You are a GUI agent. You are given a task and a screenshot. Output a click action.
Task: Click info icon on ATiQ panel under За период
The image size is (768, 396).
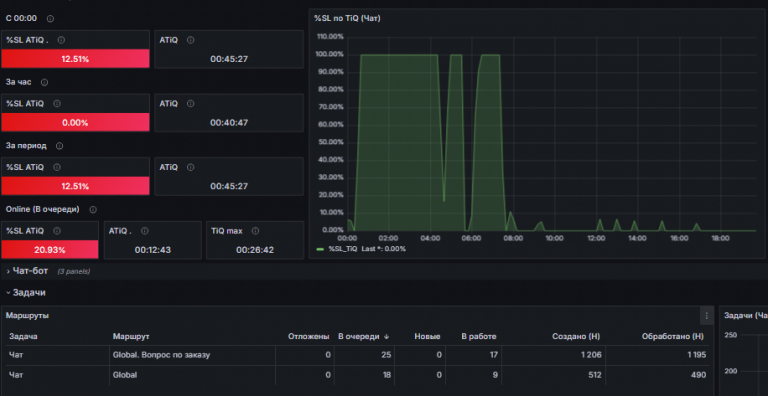click(x=191, y=168)
